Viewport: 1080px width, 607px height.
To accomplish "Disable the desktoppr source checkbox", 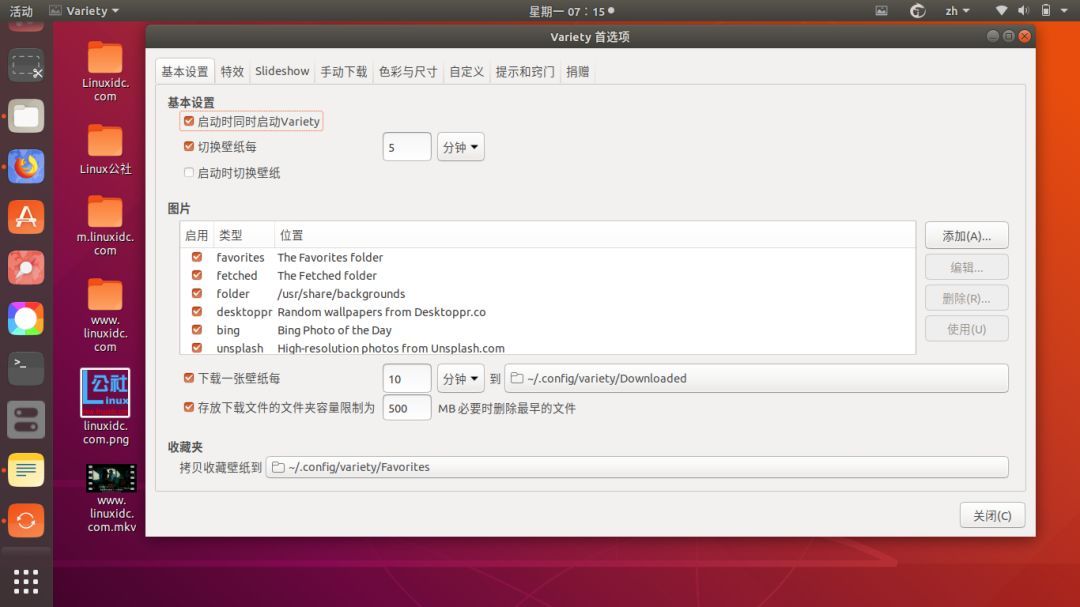I will (197, 311).
